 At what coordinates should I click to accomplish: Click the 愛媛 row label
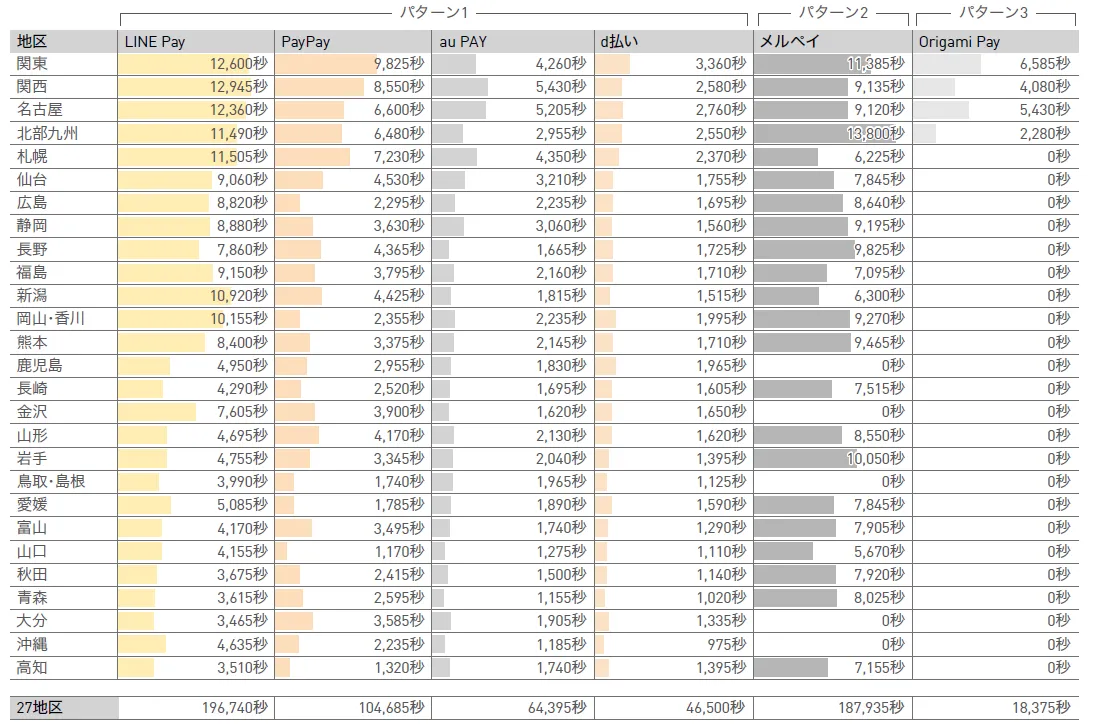click(x=32, y=505)
